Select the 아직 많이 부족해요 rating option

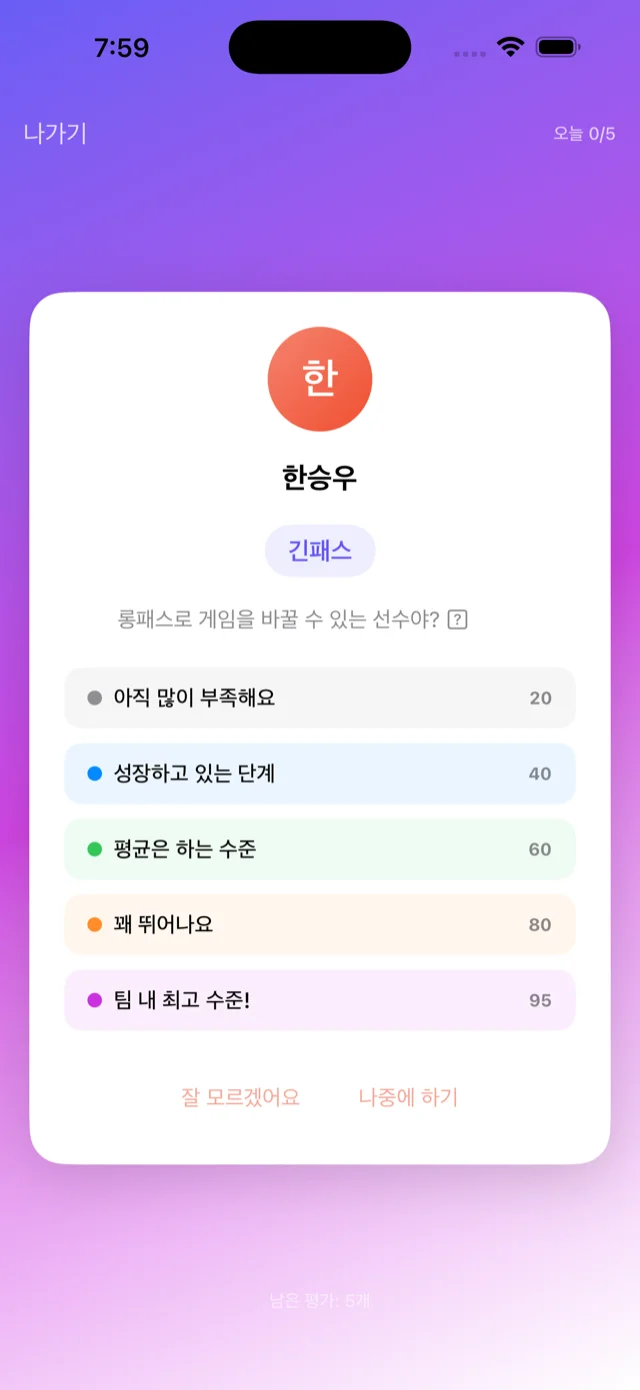(320, 698)
